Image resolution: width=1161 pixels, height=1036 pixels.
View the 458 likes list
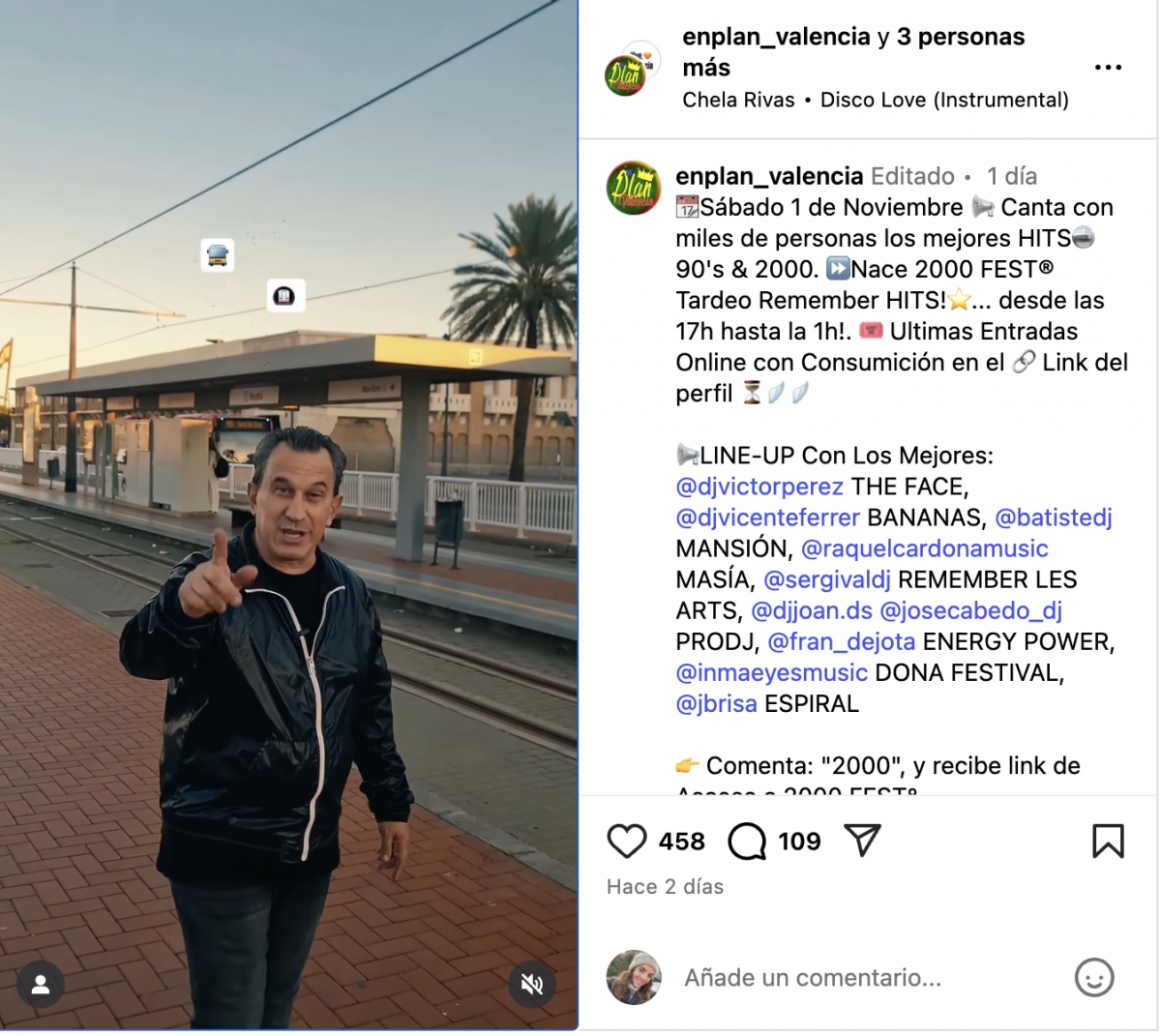point(682,842)
